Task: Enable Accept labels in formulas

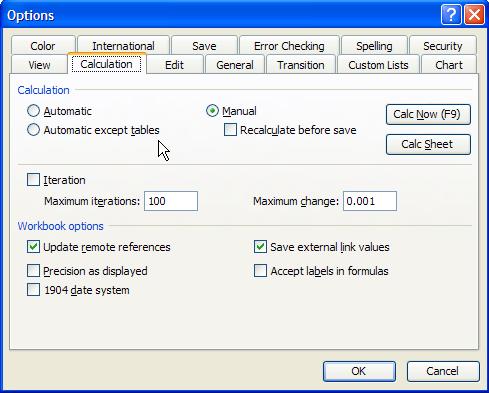Action: [260, 271]
